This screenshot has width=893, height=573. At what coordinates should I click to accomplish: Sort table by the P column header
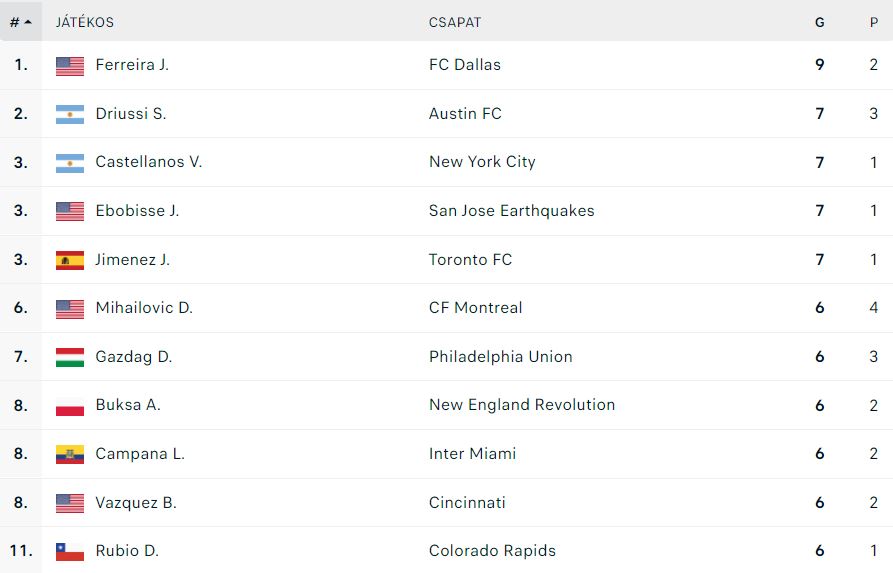click(x=874, y=23)
